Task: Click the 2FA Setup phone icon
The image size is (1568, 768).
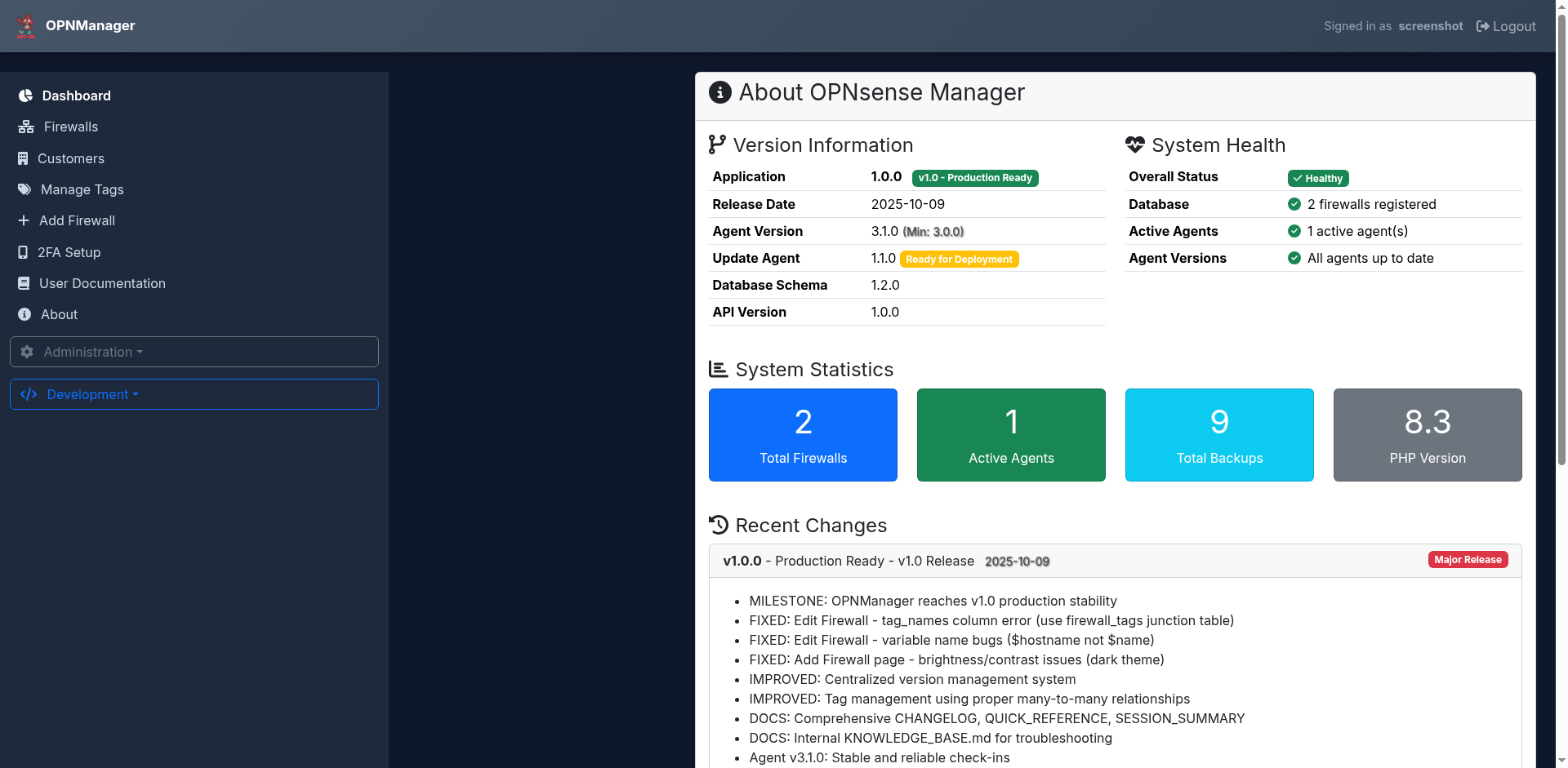Action: [23, 252]
